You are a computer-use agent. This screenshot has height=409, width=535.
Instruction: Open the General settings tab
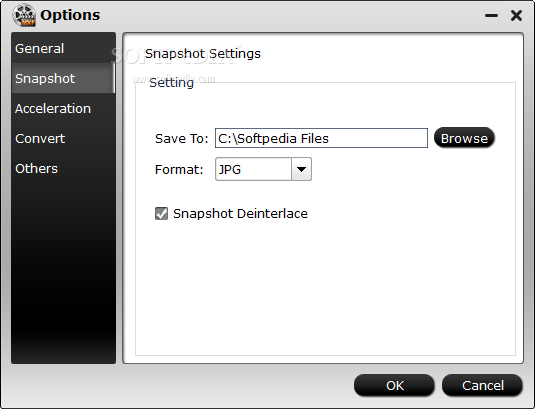[63, 48]
